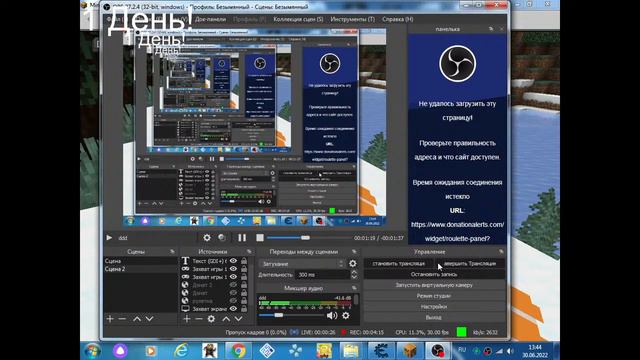Show the hidden Донат 2 source
Image resolution: width=640 pixels, height=360 pixels.
coord(233,284)
